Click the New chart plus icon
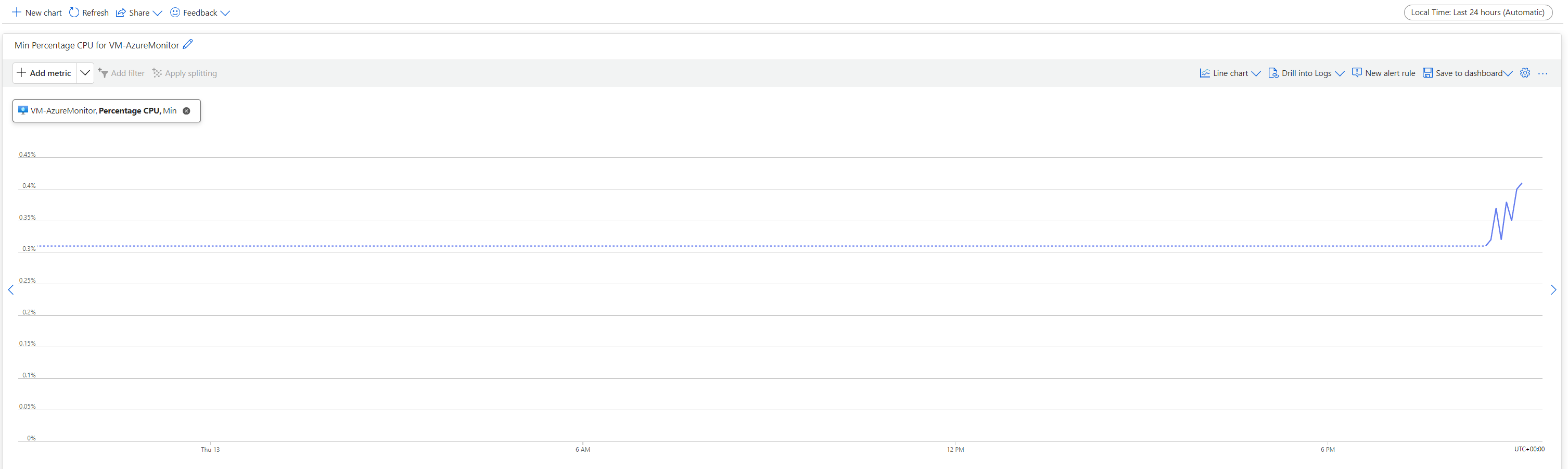The width and height of the screenshot is (1568, 469). 17,12
